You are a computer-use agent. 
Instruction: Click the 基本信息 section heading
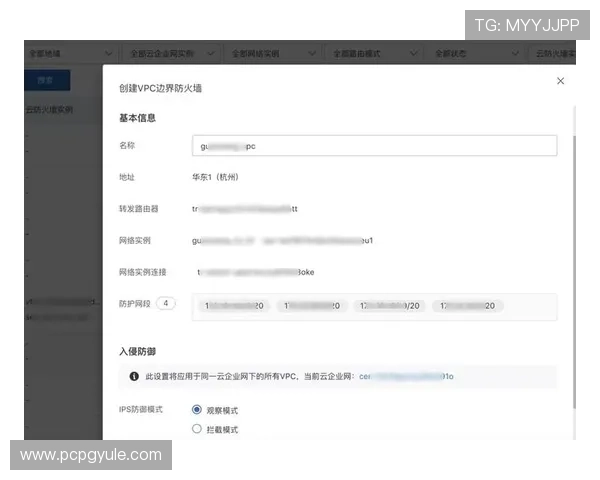137,118
